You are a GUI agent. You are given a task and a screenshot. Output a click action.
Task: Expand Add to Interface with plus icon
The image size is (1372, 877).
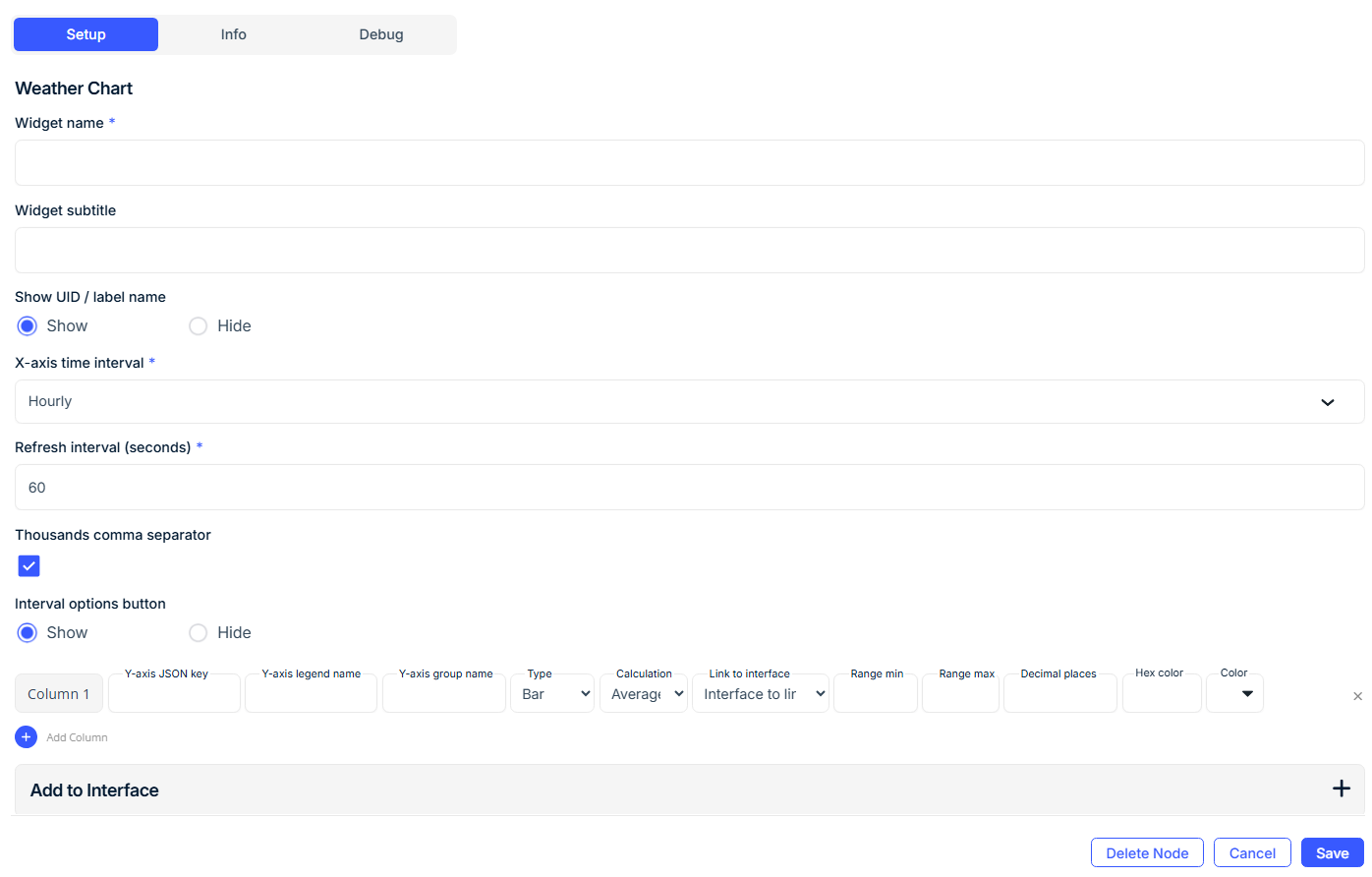(x=1342, y=789)
